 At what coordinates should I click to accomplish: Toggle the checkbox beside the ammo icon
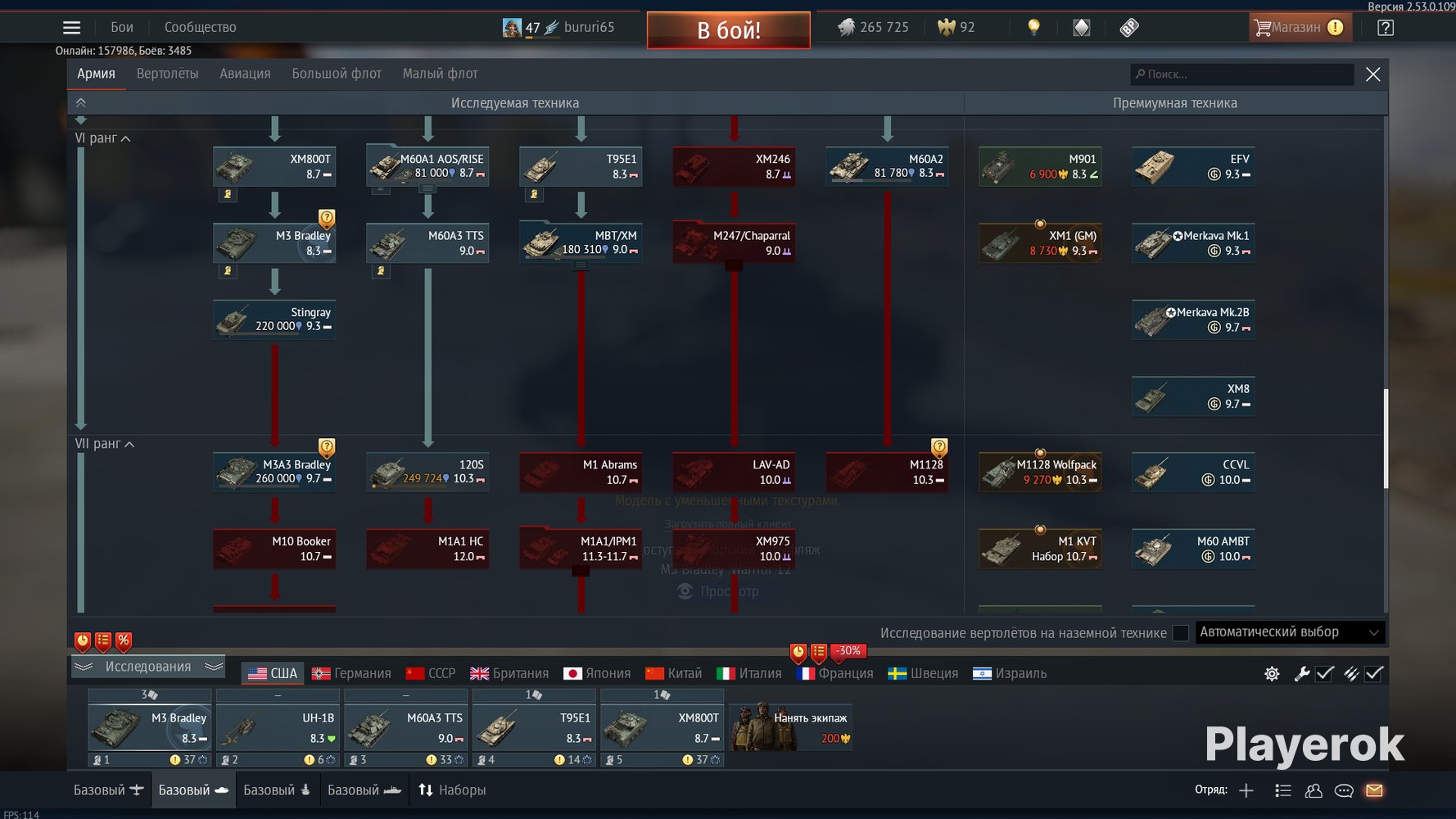[1374, 673]
